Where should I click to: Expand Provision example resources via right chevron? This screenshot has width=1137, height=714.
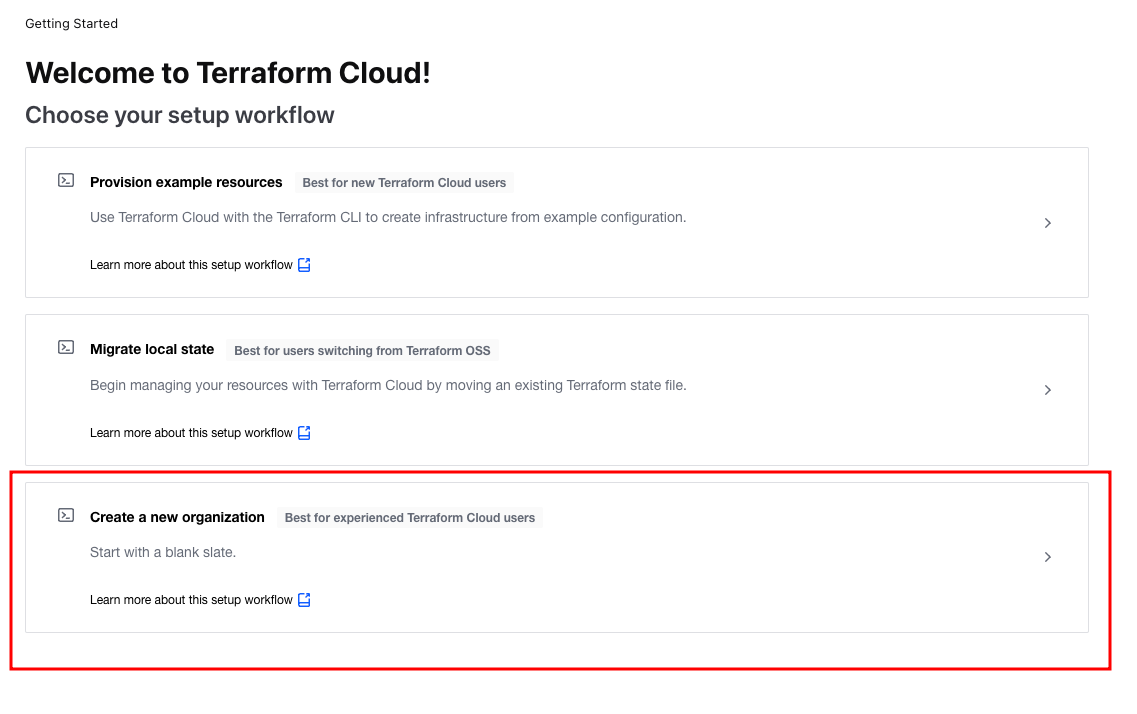tap(1047, 223)
